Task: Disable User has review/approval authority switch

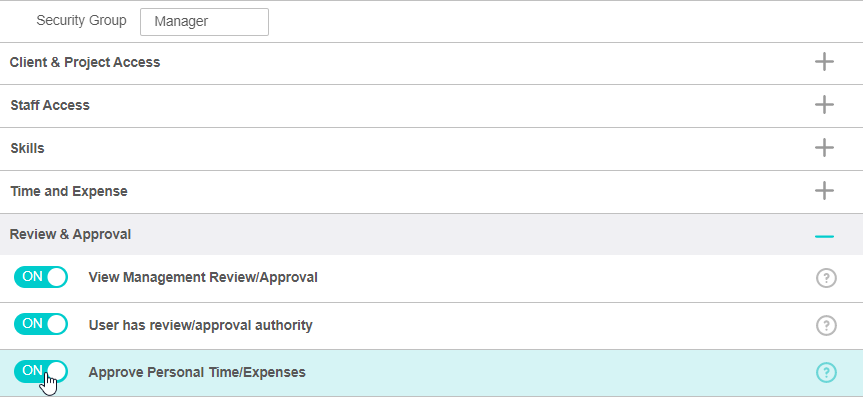Action: click(x=41, y=324)
